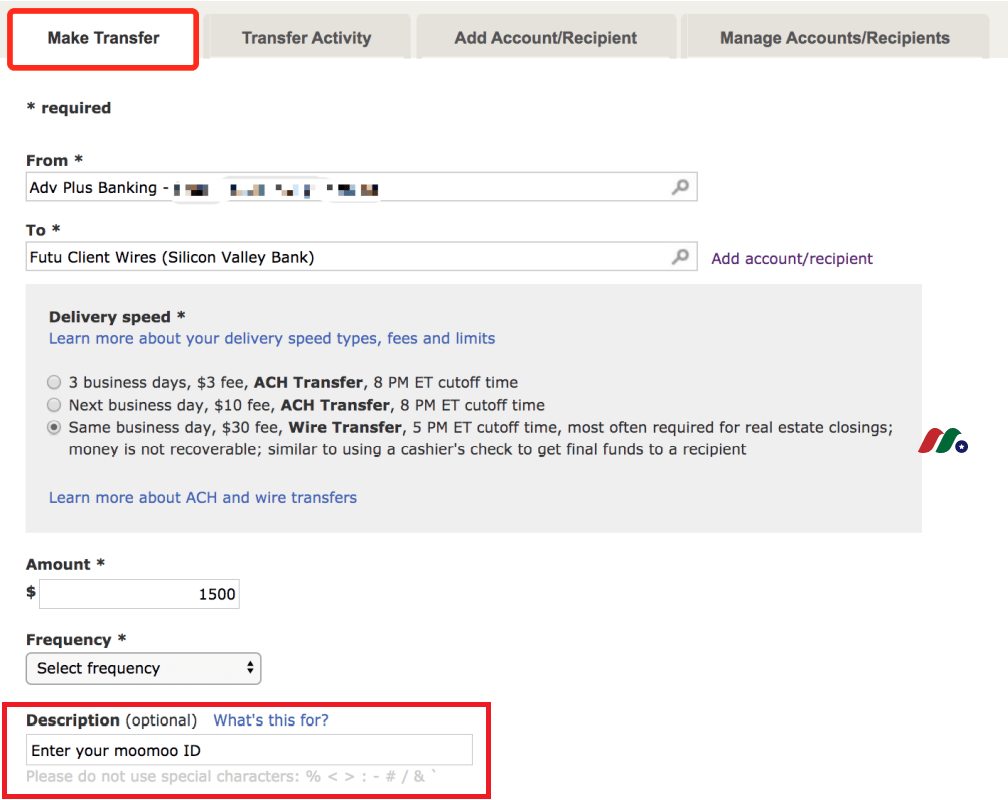Focus the Description field for moomoo ID
This screenshot has height=800, width=1008.
click(249, 750)
